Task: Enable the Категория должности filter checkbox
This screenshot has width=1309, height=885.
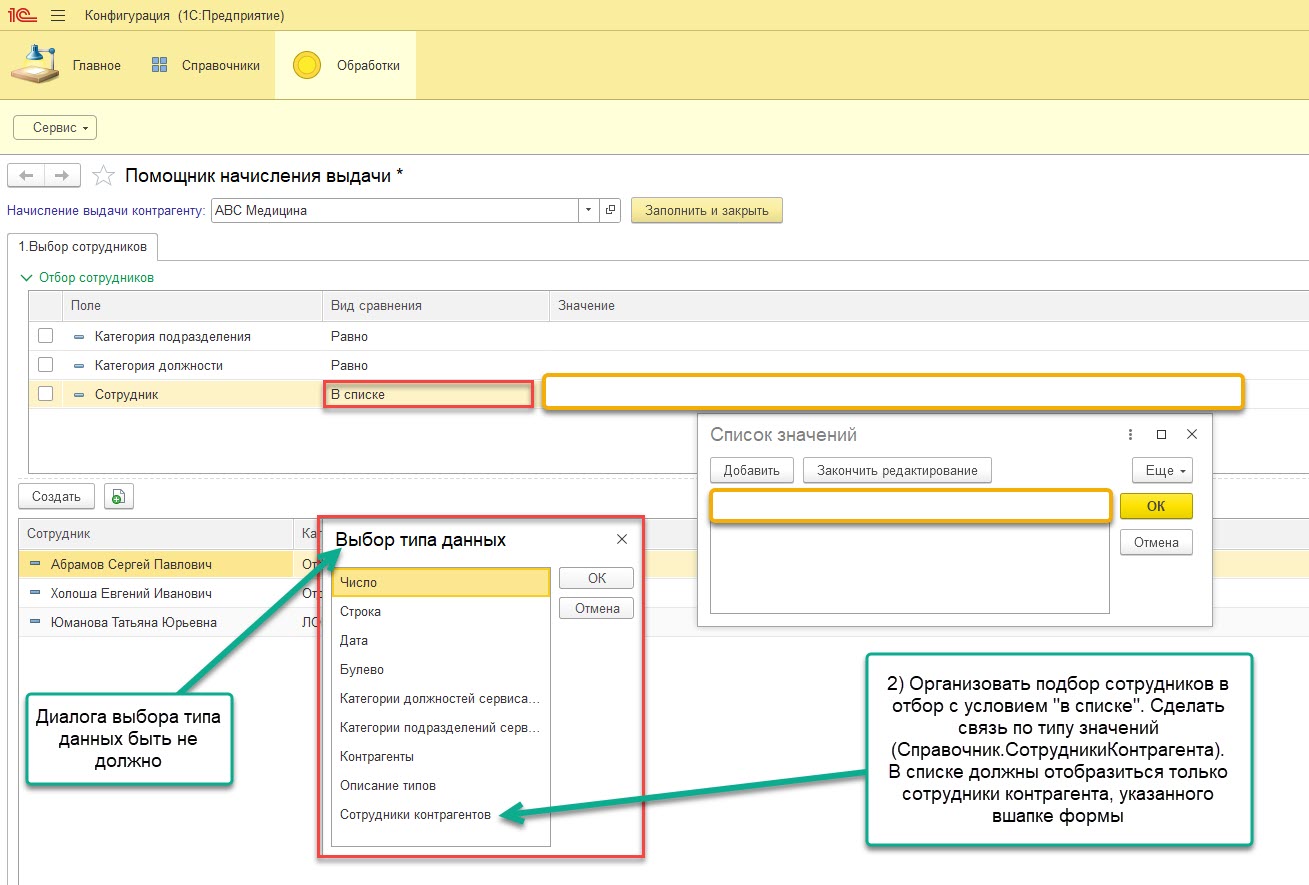Action: 45,365
